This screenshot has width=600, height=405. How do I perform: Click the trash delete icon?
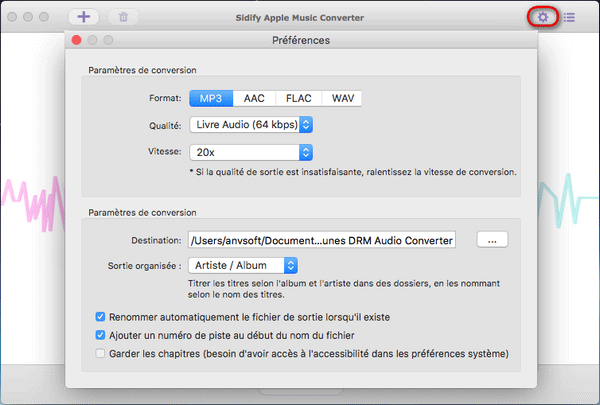(x=123, y=17)
